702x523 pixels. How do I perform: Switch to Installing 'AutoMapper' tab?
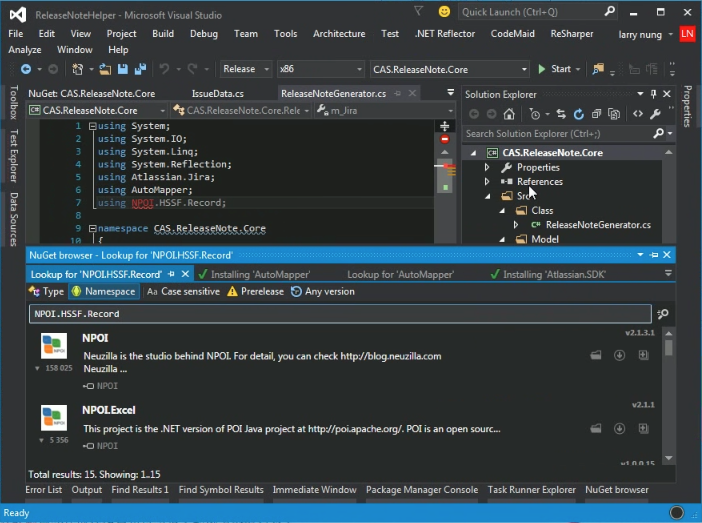pos(254,274)
